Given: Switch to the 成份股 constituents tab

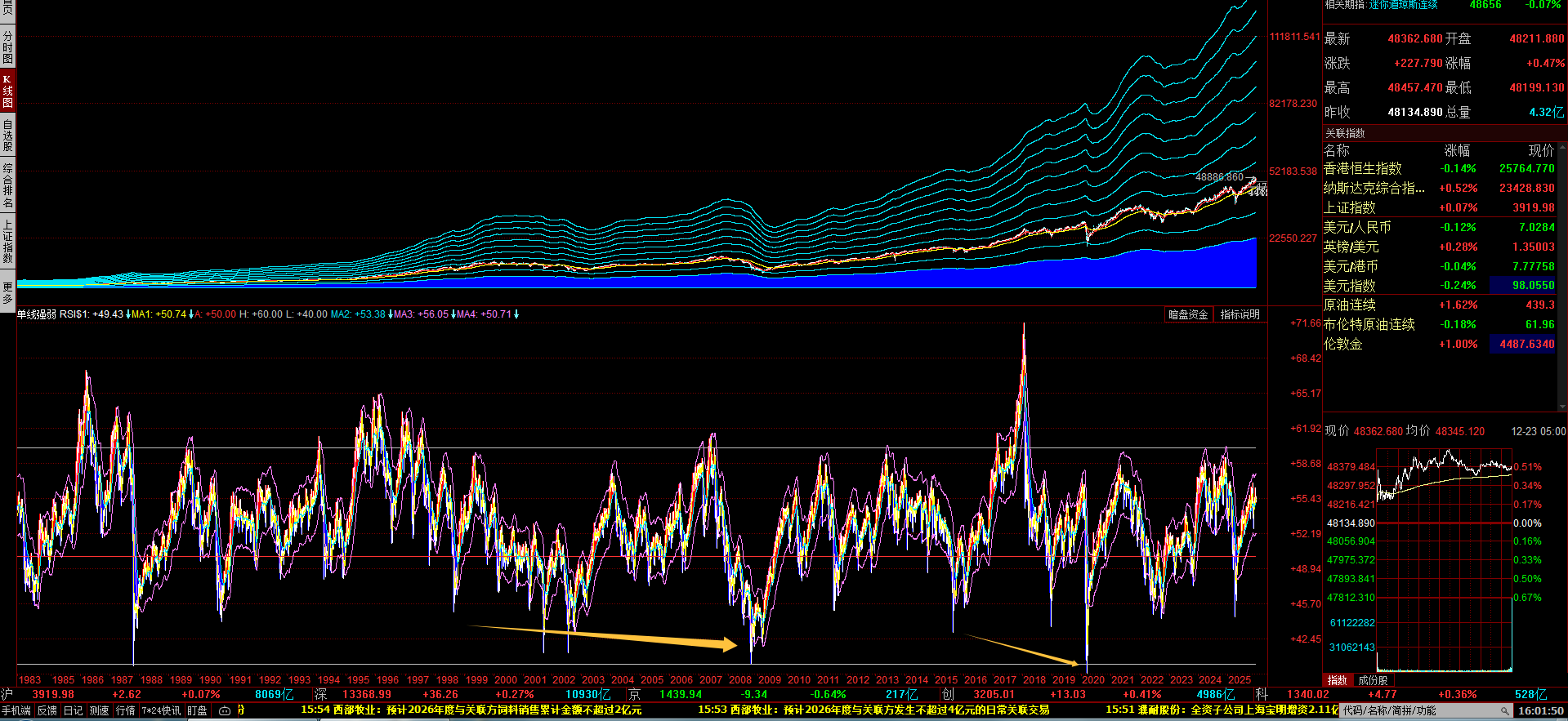Looking at the screenshot, I should coord(1373,679).
